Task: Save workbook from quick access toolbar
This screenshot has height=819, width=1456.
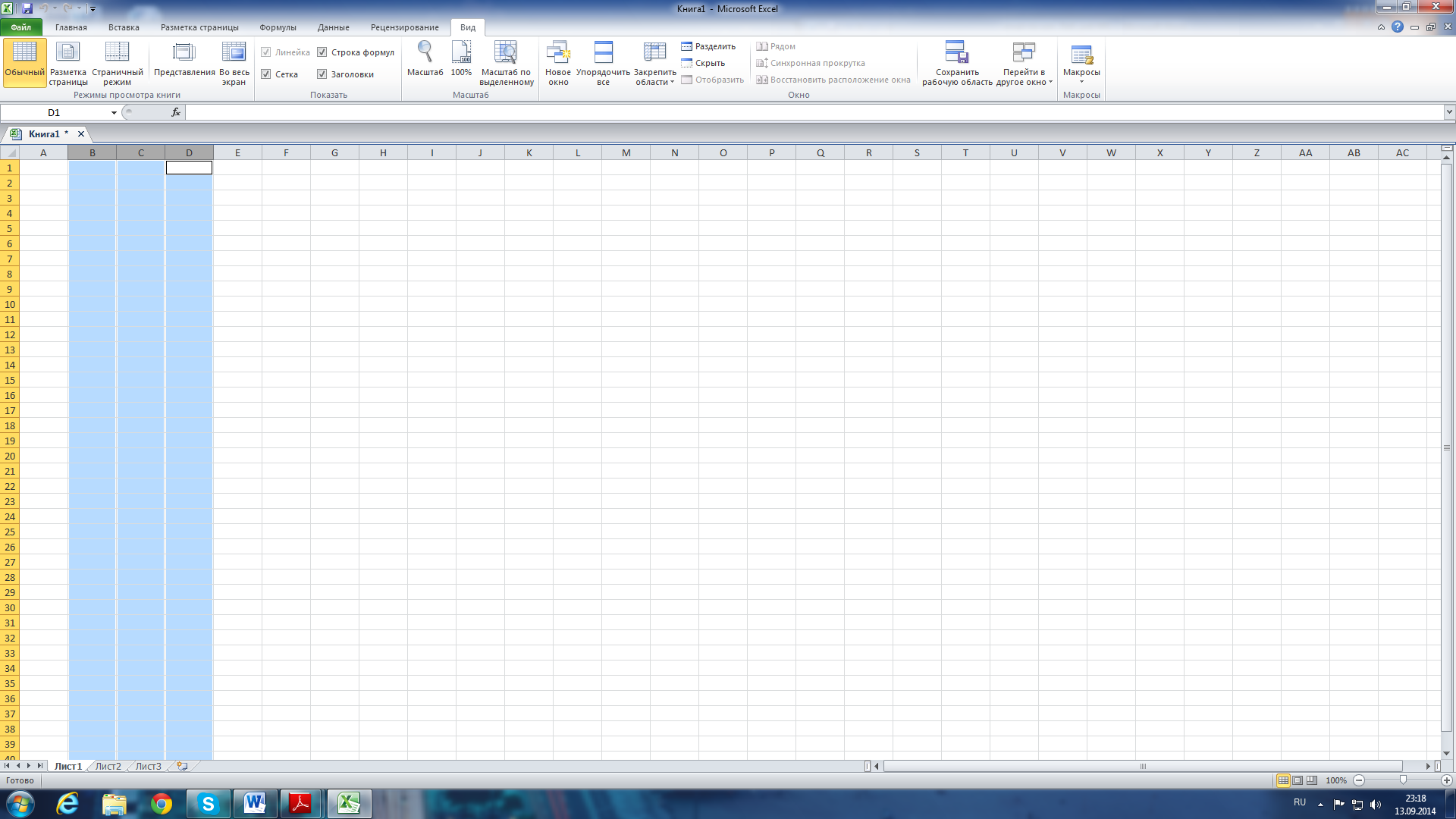Action: 27,8
